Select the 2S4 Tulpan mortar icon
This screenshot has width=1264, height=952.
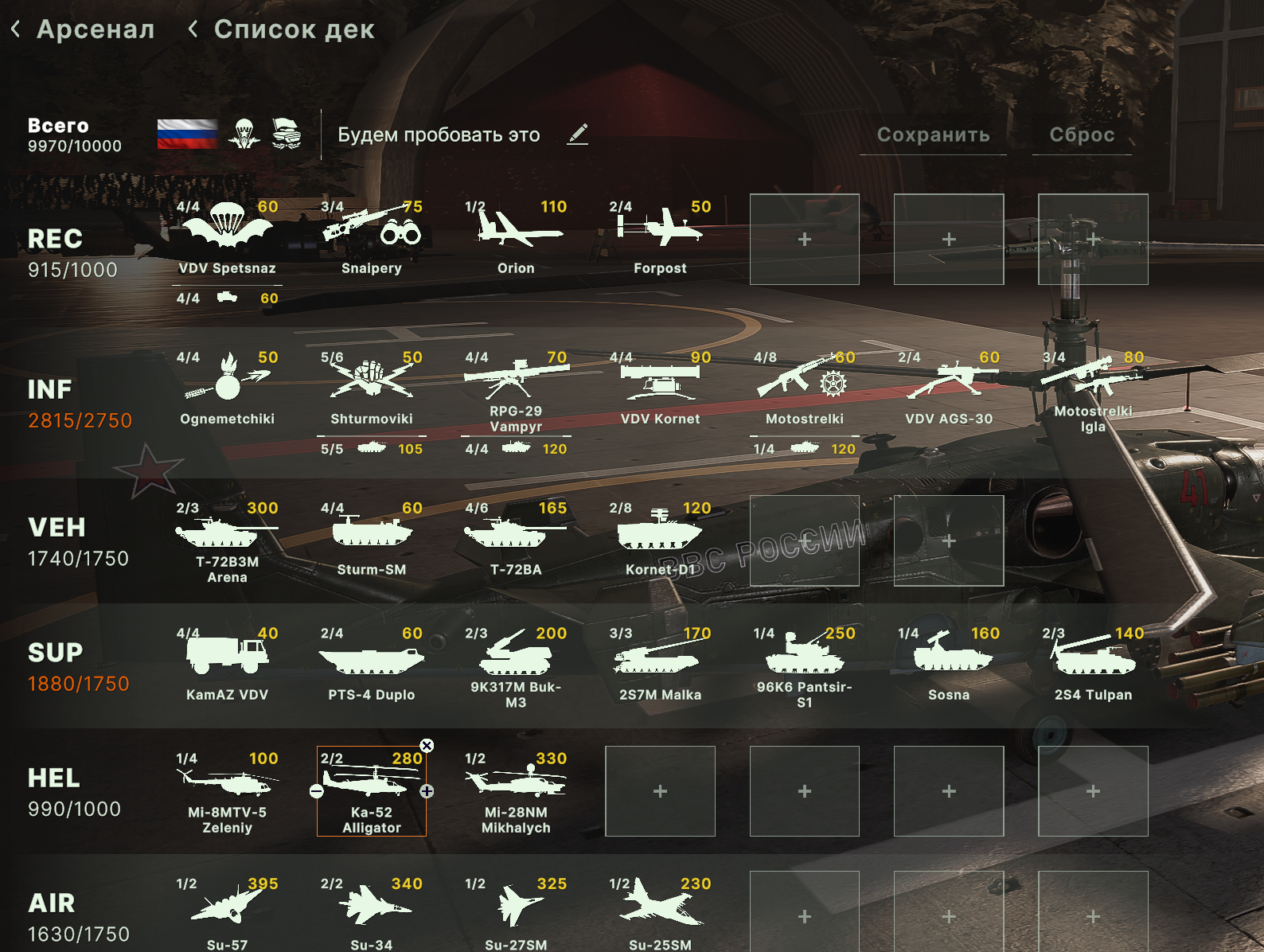tap(1094, 654)
